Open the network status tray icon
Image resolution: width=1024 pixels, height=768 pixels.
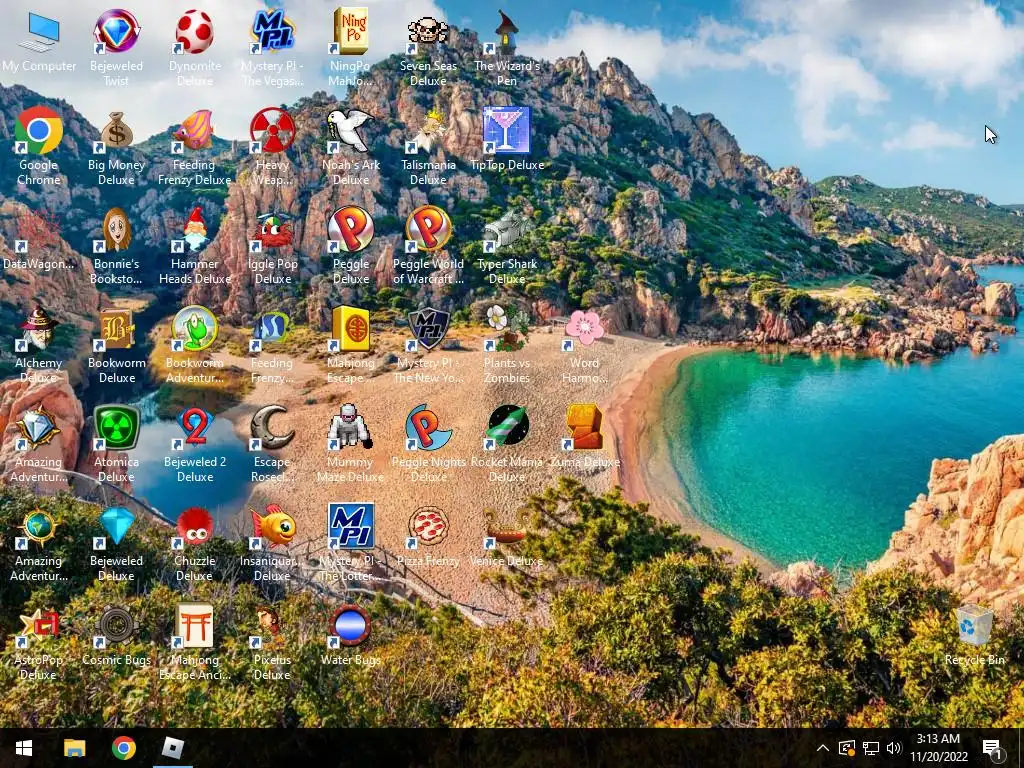[x=871, y=748]
